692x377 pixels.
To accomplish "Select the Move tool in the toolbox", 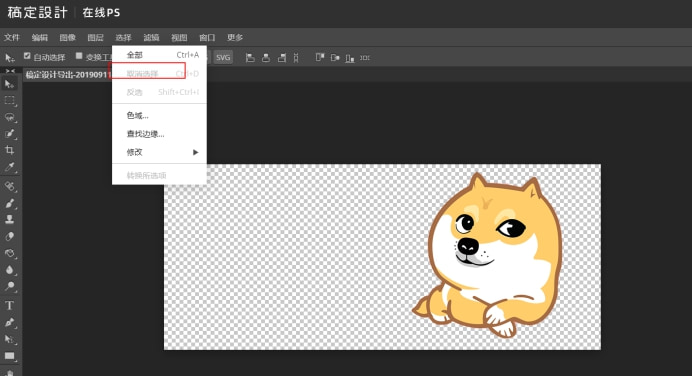I will pyautogui.click(x=9, y=84).
